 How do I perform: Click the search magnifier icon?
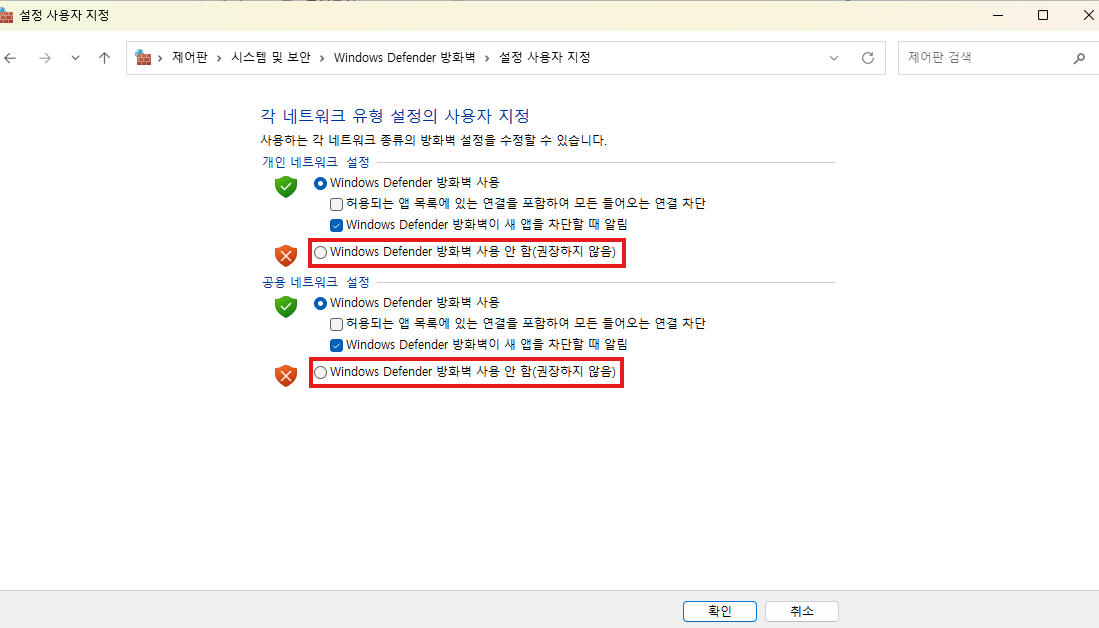click(x=1079, y=58)
